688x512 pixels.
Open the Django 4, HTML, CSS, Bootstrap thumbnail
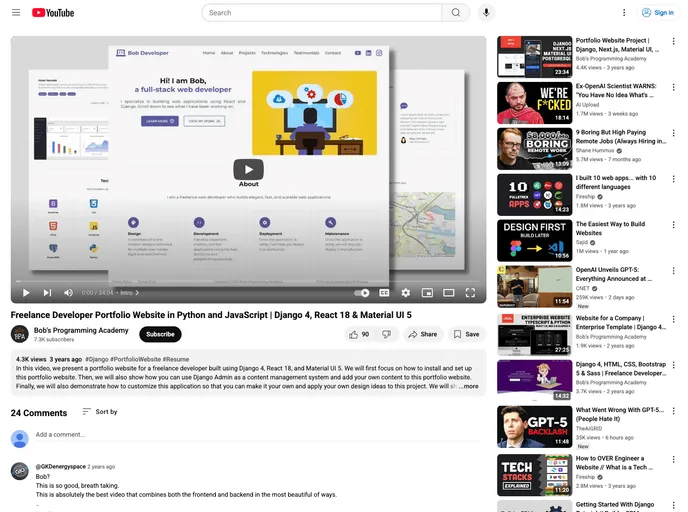tap(534, 381)
